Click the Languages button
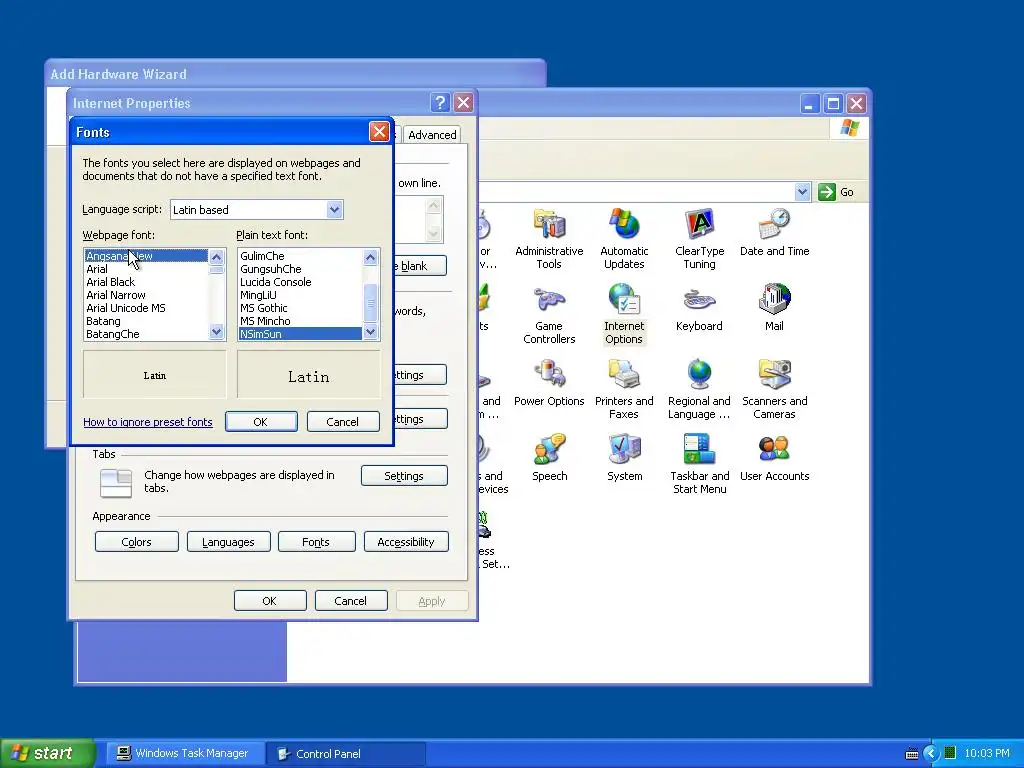The width and height of the screenshot is (1024, 768). (228, 542)
